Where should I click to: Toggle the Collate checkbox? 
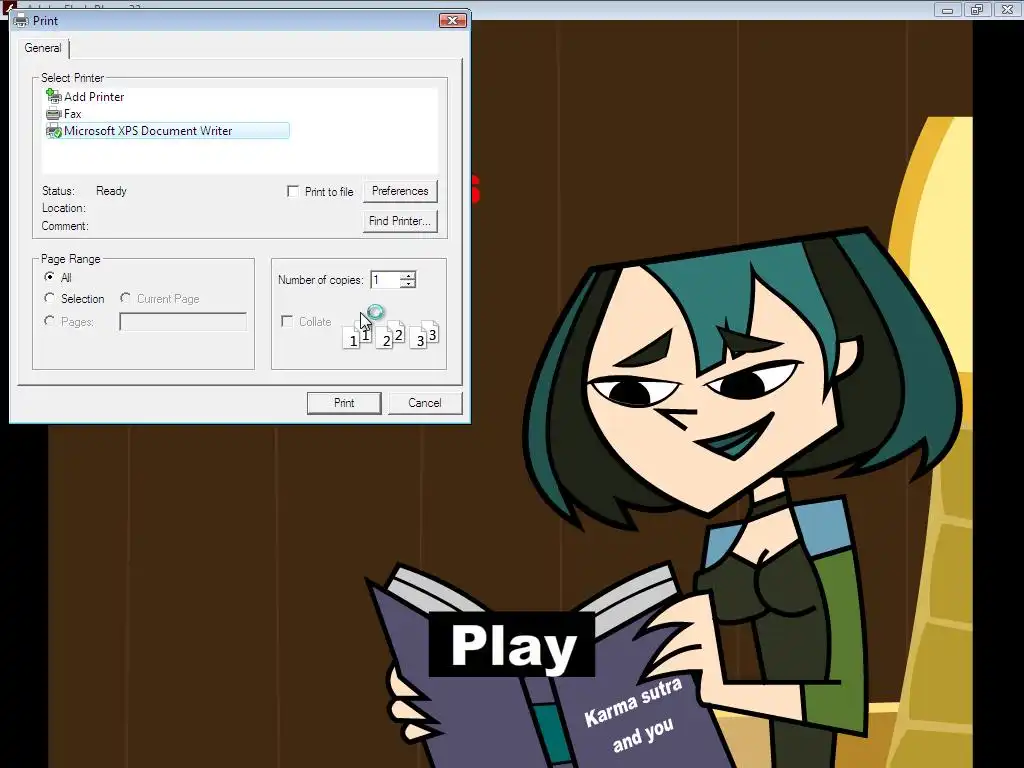[287, 321]
